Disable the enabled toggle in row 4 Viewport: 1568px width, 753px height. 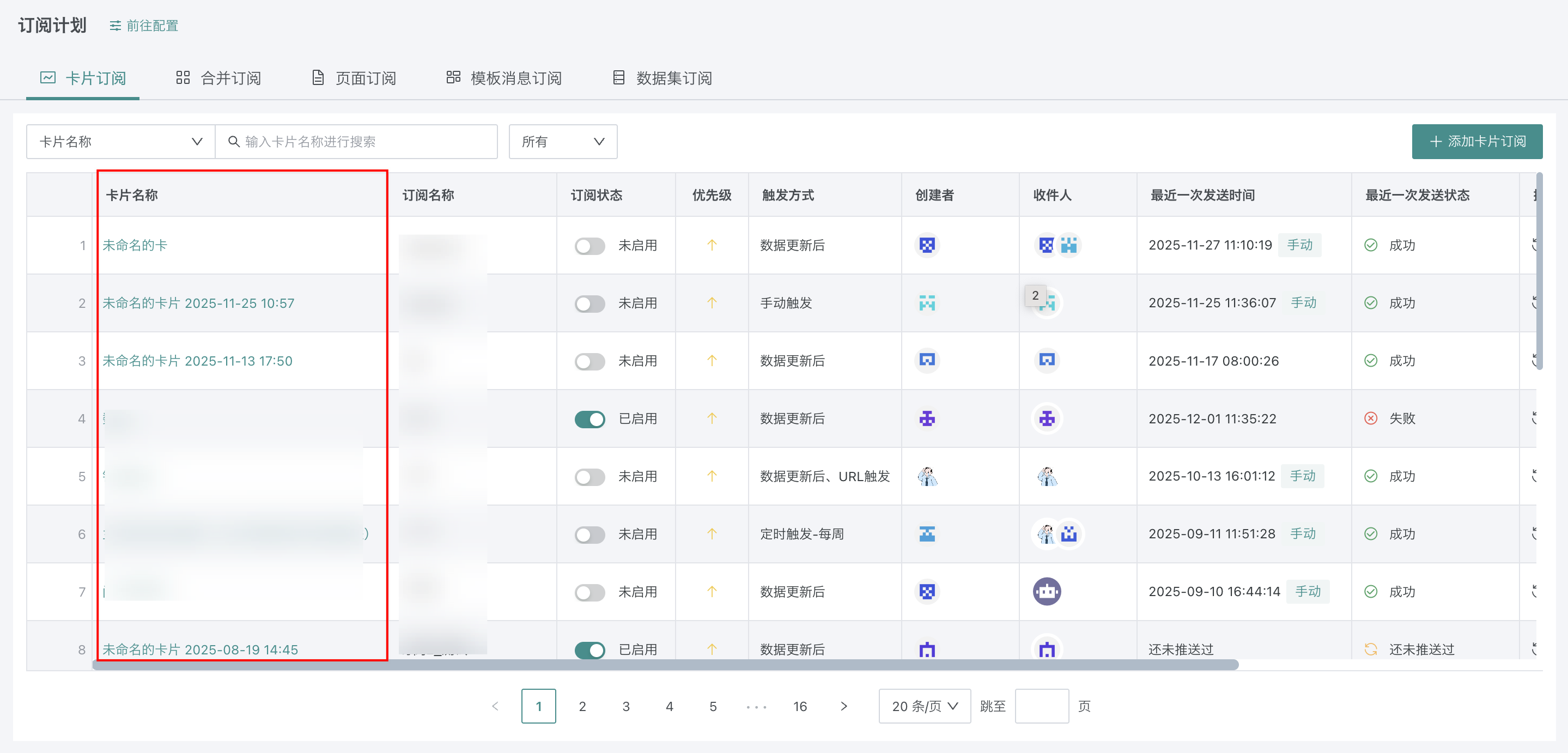[589, 419]
